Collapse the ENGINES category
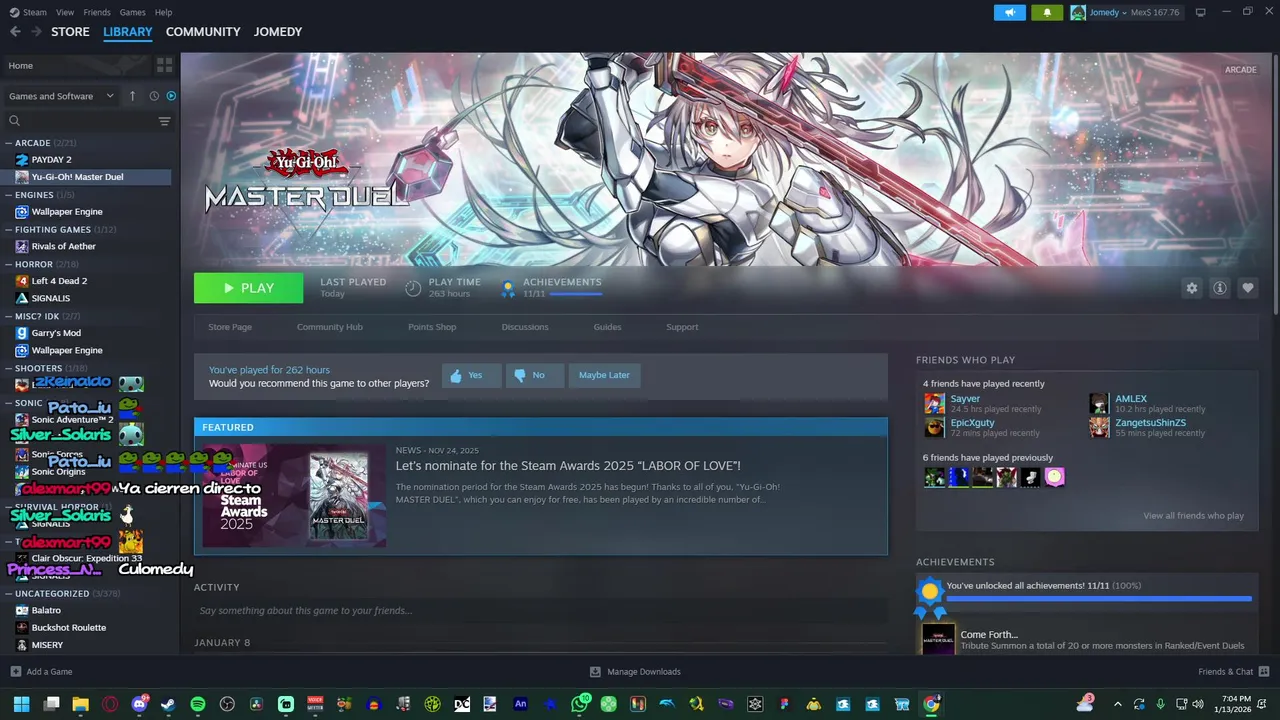The image size is (1280, 720). pos(8,195)
